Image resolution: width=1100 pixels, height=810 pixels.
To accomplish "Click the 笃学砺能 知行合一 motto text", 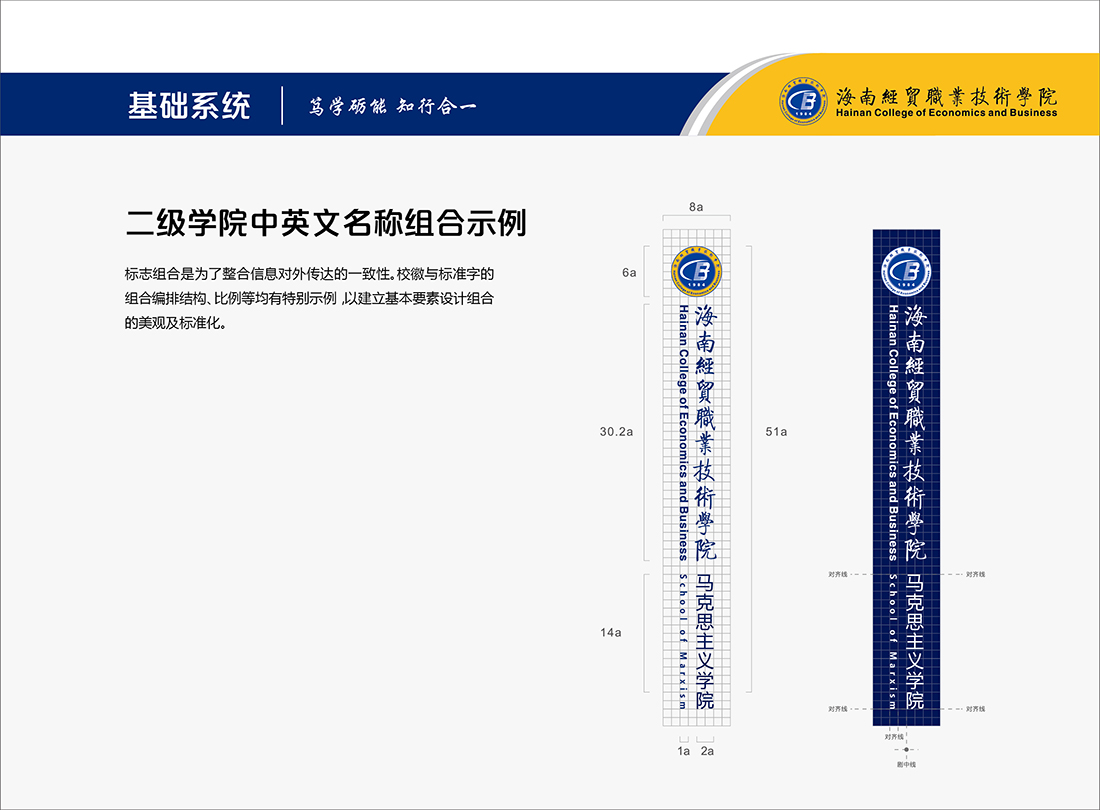I will (x=392, y=106).
